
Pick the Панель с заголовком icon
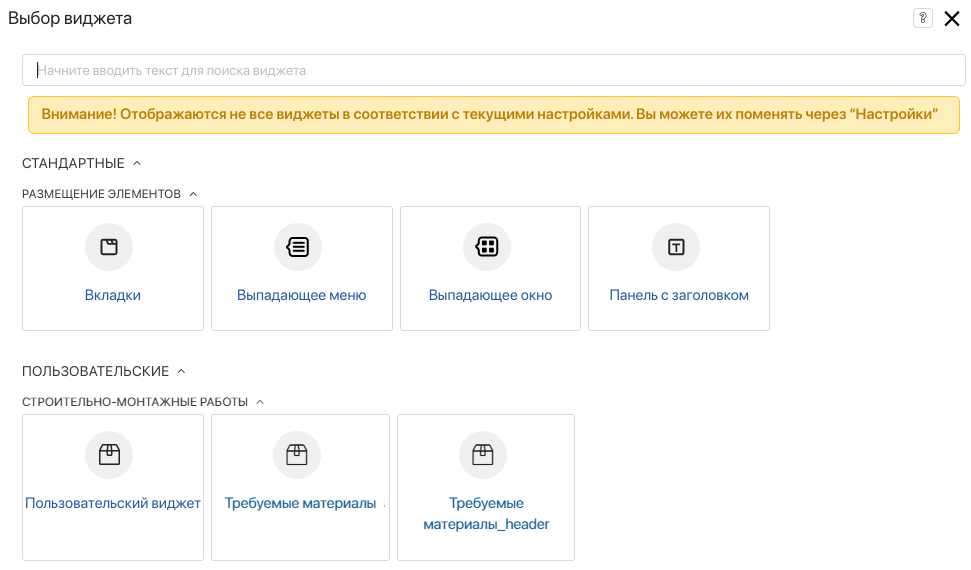[676, 247]
